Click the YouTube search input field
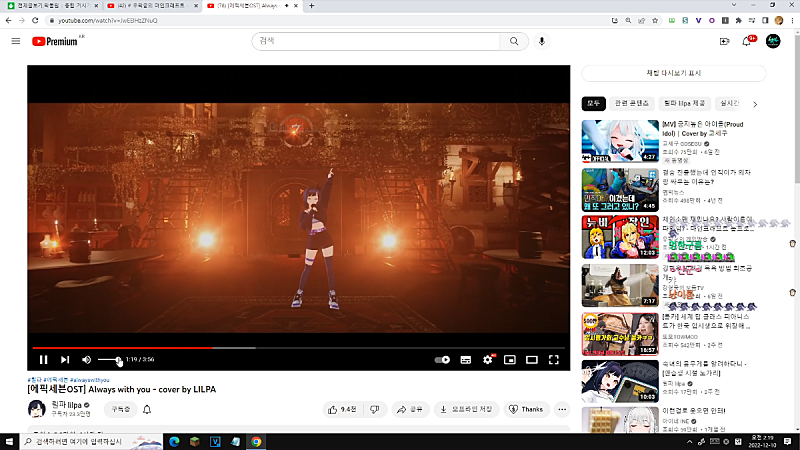Viewport: 800px width, 450px height. tap(376, 41)
